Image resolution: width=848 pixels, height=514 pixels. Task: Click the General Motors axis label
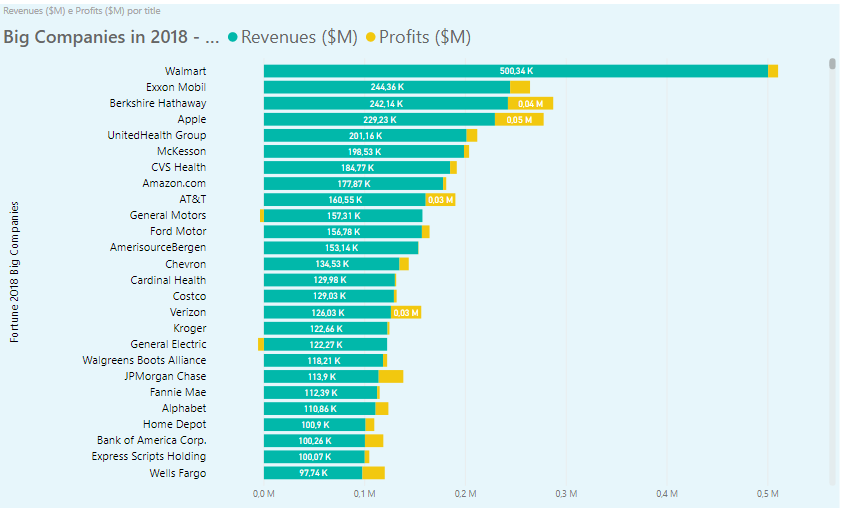[x=168, y=215]
